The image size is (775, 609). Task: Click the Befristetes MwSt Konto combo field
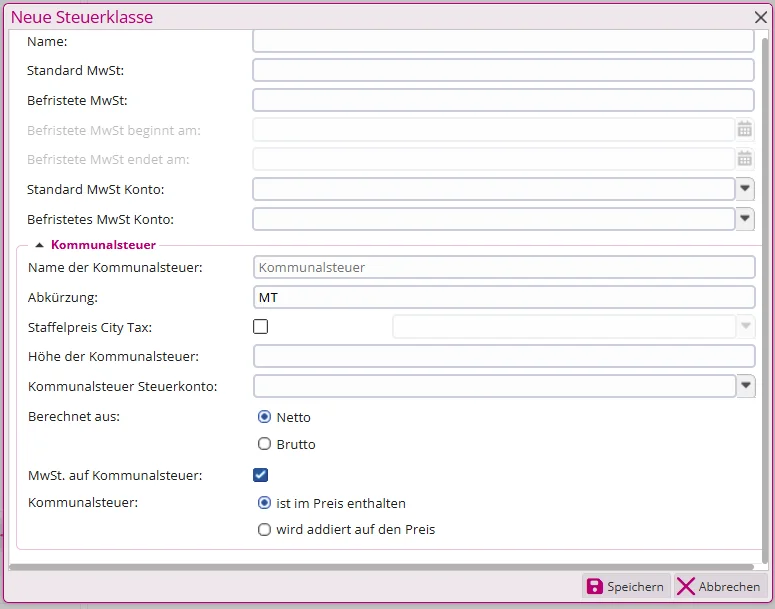pos(494,218)
